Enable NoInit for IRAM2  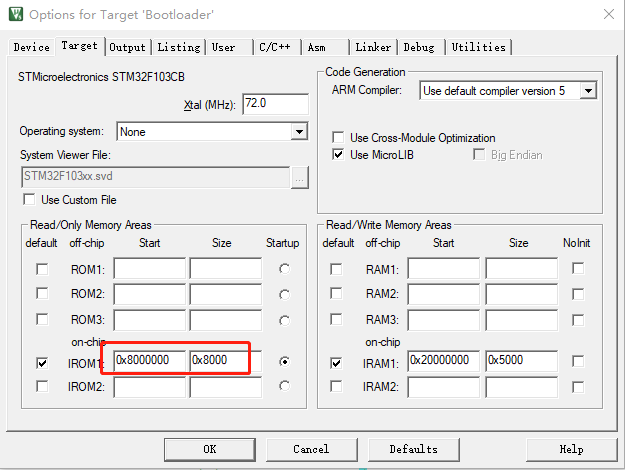coord(578,387)
